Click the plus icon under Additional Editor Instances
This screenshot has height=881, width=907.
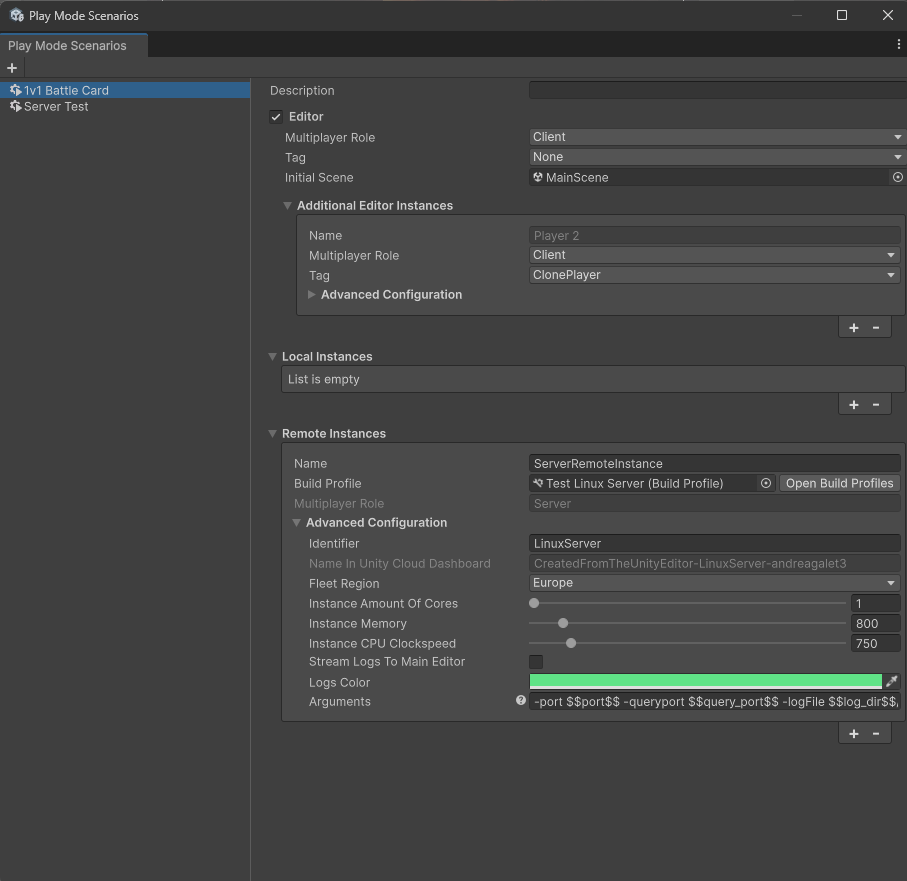(853, 327)
